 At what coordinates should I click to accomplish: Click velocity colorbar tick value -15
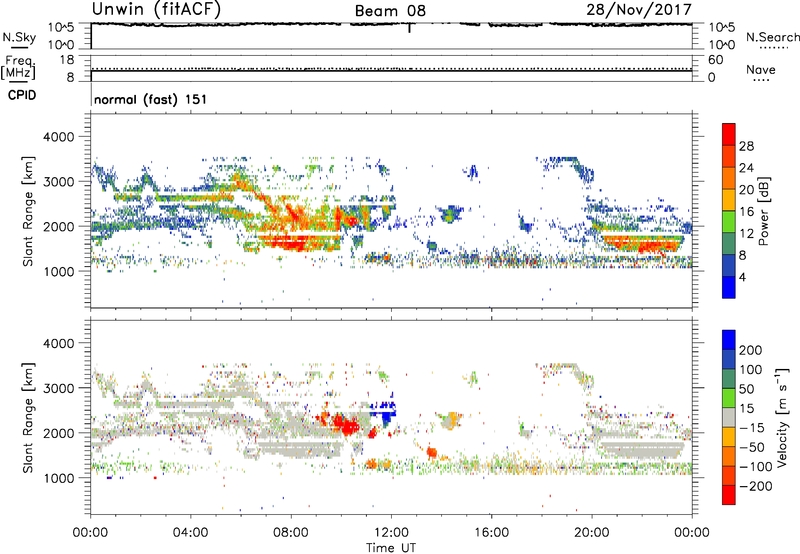752,427
